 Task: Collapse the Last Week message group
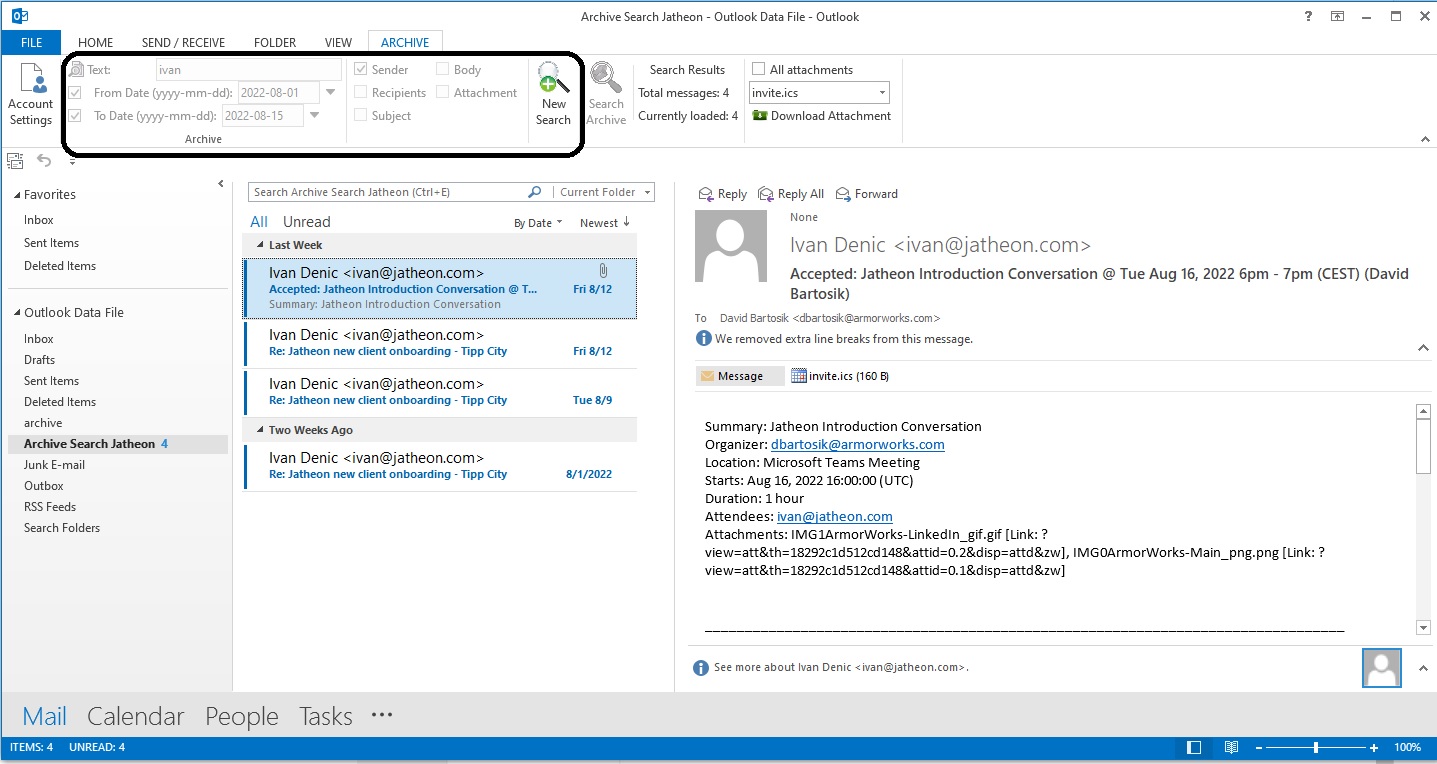261,245
